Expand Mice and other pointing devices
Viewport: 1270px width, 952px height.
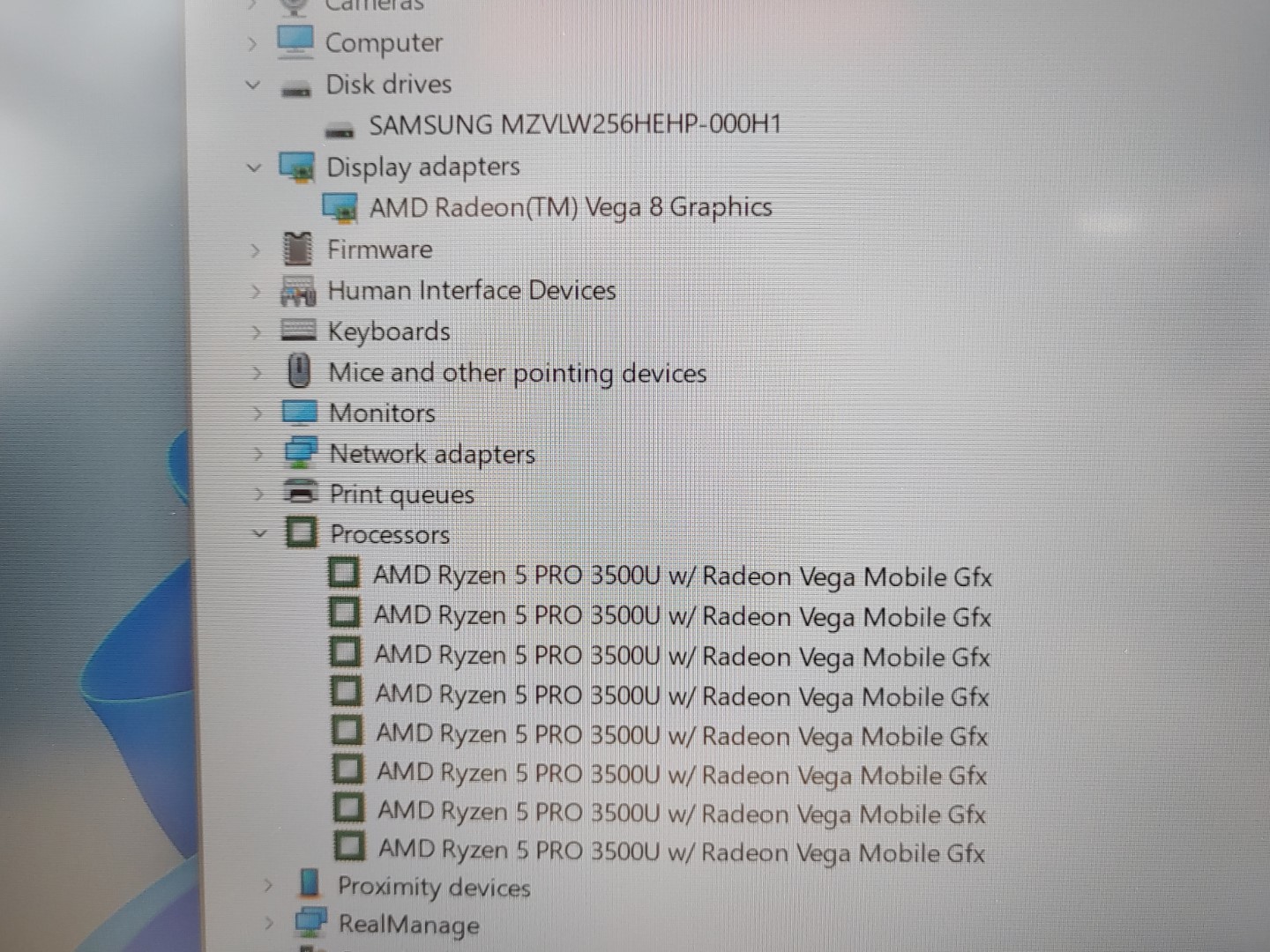[258, 374]
